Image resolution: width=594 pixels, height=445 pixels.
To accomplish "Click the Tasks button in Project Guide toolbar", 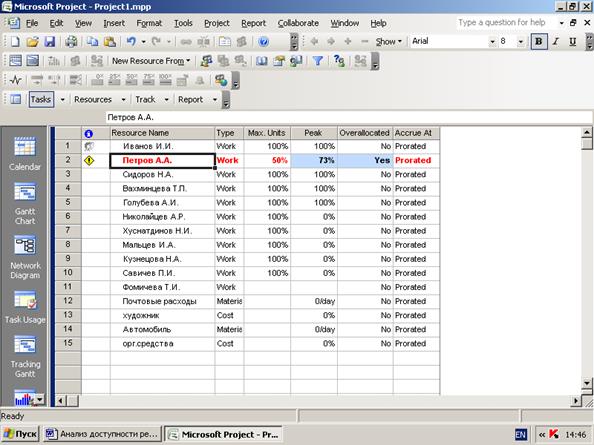I will (x=41, y=99).
